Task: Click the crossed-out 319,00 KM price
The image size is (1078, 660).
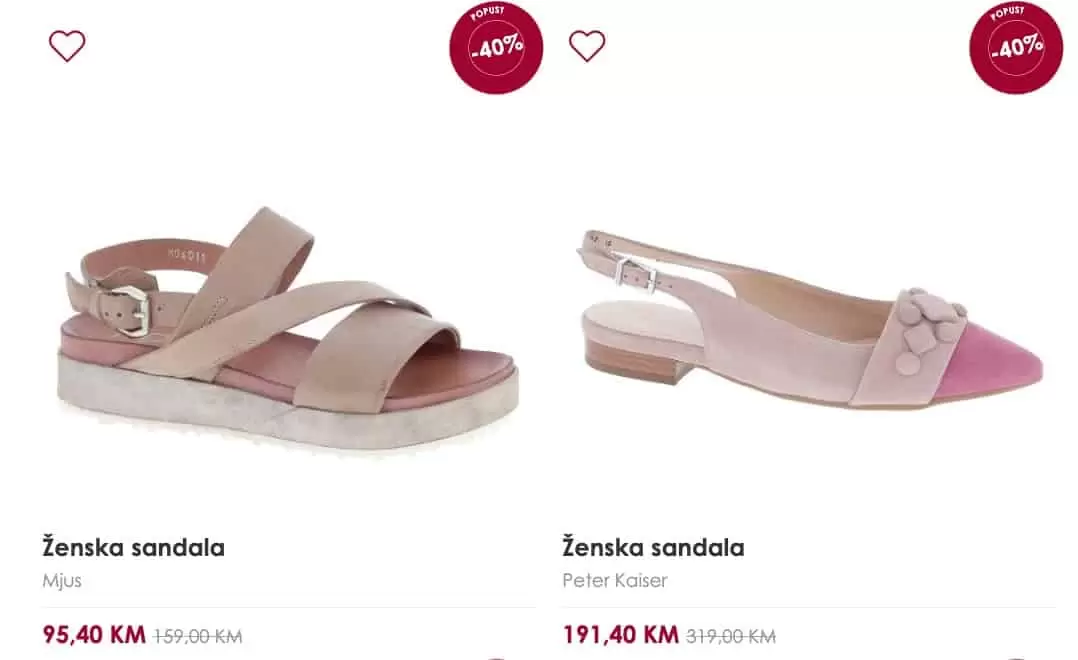Action: coord(730,634)
